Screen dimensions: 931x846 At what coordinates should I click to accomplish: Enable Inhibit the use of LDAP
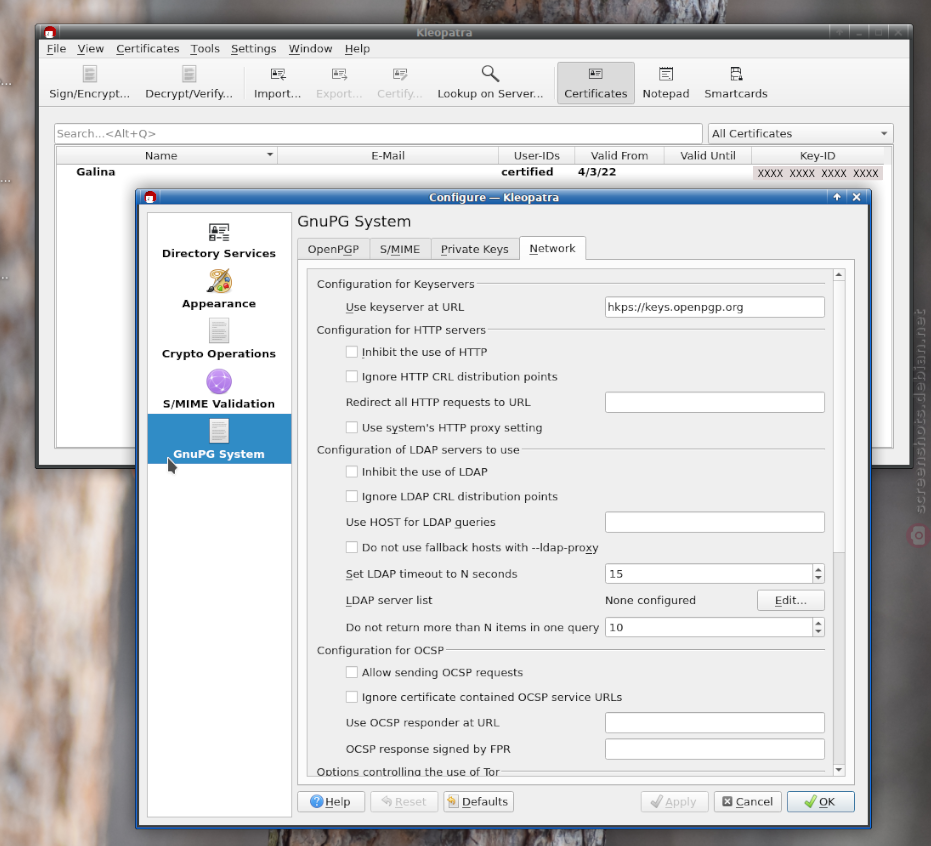coord(352,472)
